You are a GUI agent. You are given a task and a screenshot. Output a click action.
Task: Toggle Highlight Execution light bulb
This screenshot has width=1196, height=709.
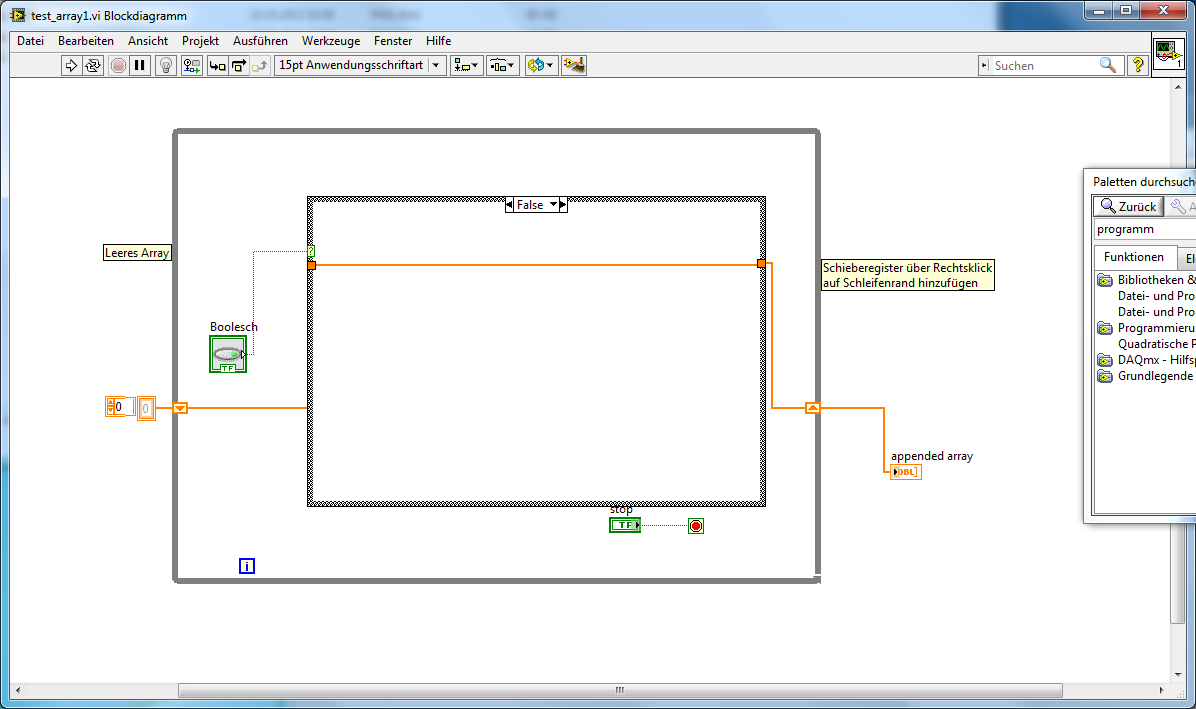click(x=166, y=66)
